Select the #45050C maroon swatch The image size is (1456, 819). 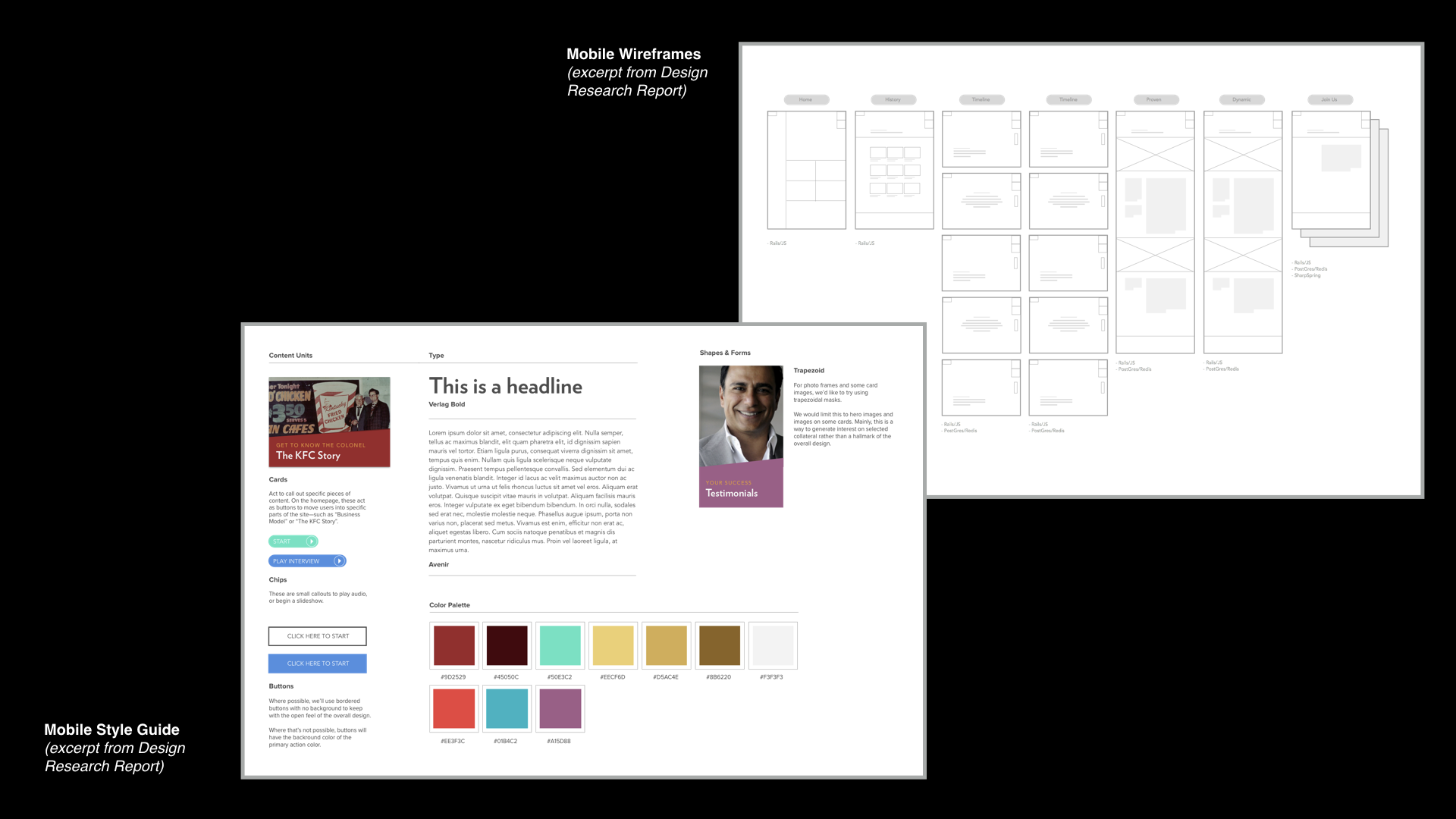(x=507, y=645)
